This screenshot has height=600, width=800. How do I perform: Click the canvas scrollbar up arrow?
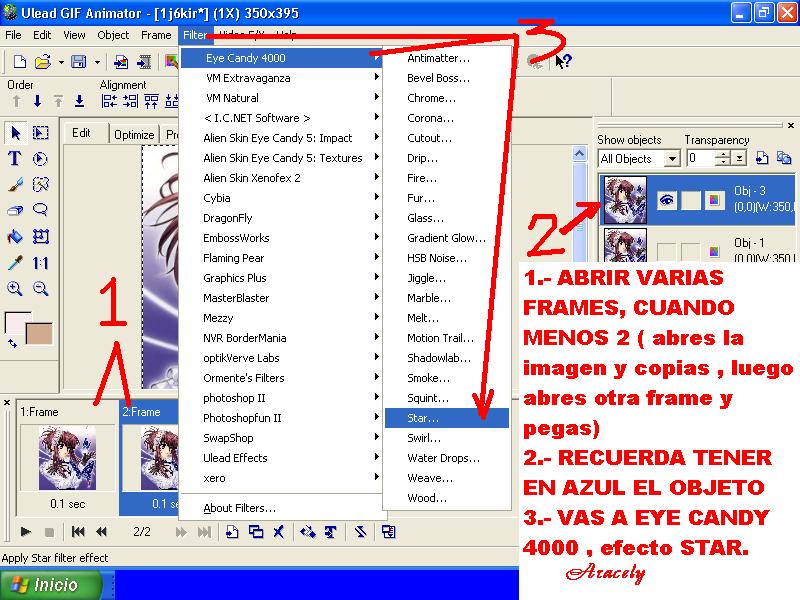[x=579, y=153]
